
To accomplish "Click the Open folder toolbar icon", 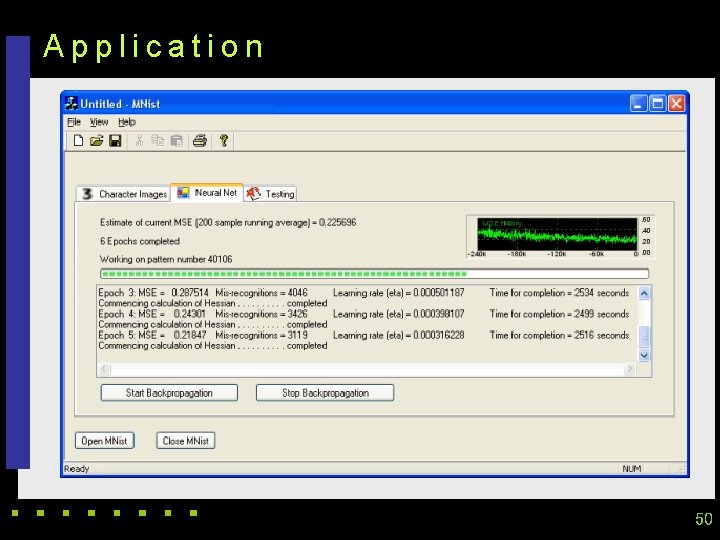I will (96, 141).
